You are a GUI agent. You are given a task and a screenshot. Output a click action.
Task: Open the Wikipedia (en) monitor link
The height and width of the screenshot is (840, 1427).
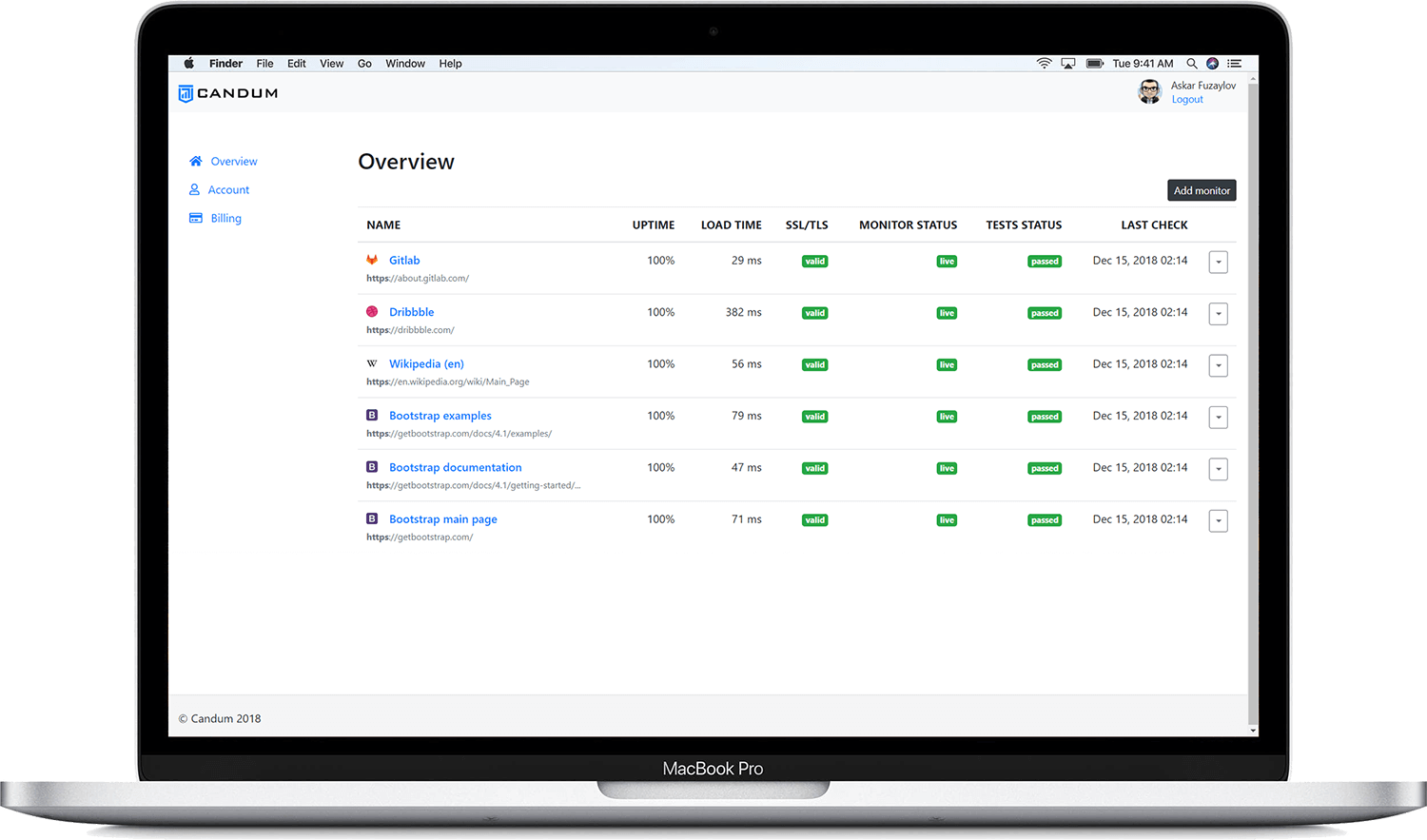(x=426, y=362)
